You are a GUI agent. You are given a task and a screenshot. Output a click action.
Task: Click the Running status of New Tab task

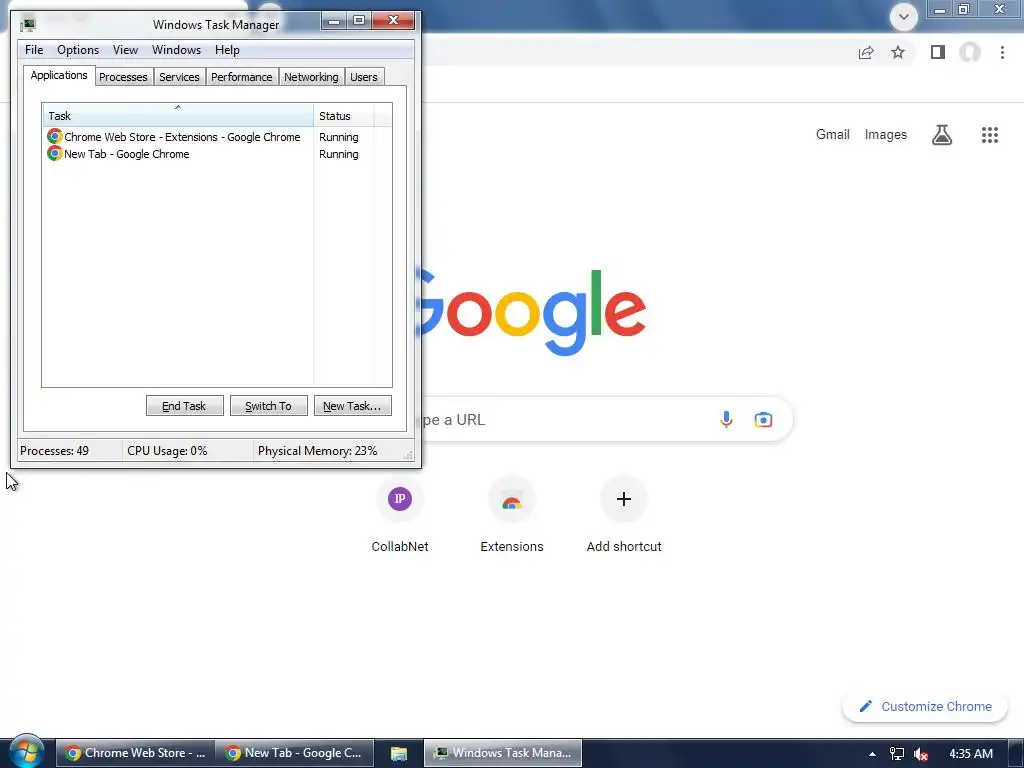click(338, 154)
